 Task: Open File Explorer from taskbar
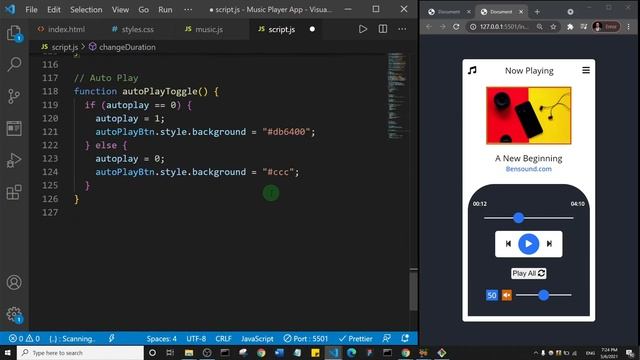[x=189, y=353]
